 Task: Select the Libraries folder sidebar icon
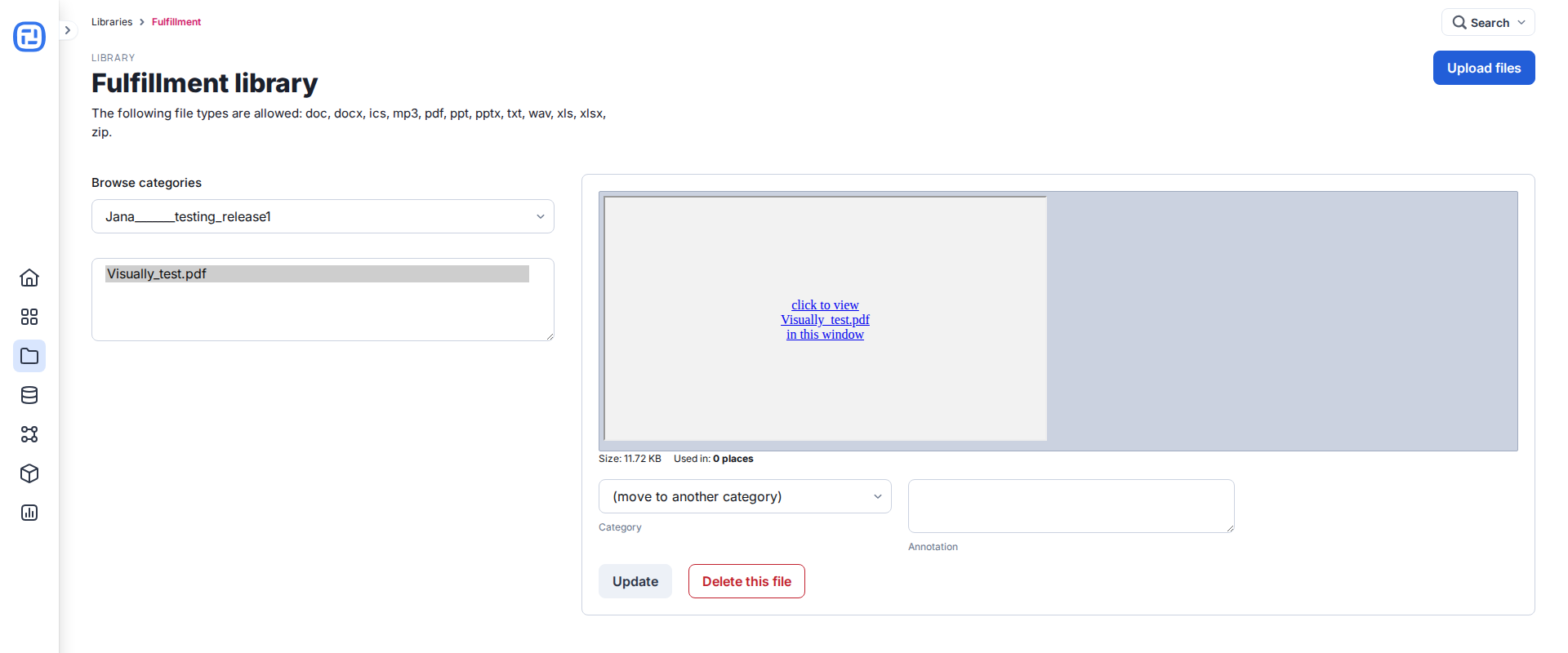29,356
